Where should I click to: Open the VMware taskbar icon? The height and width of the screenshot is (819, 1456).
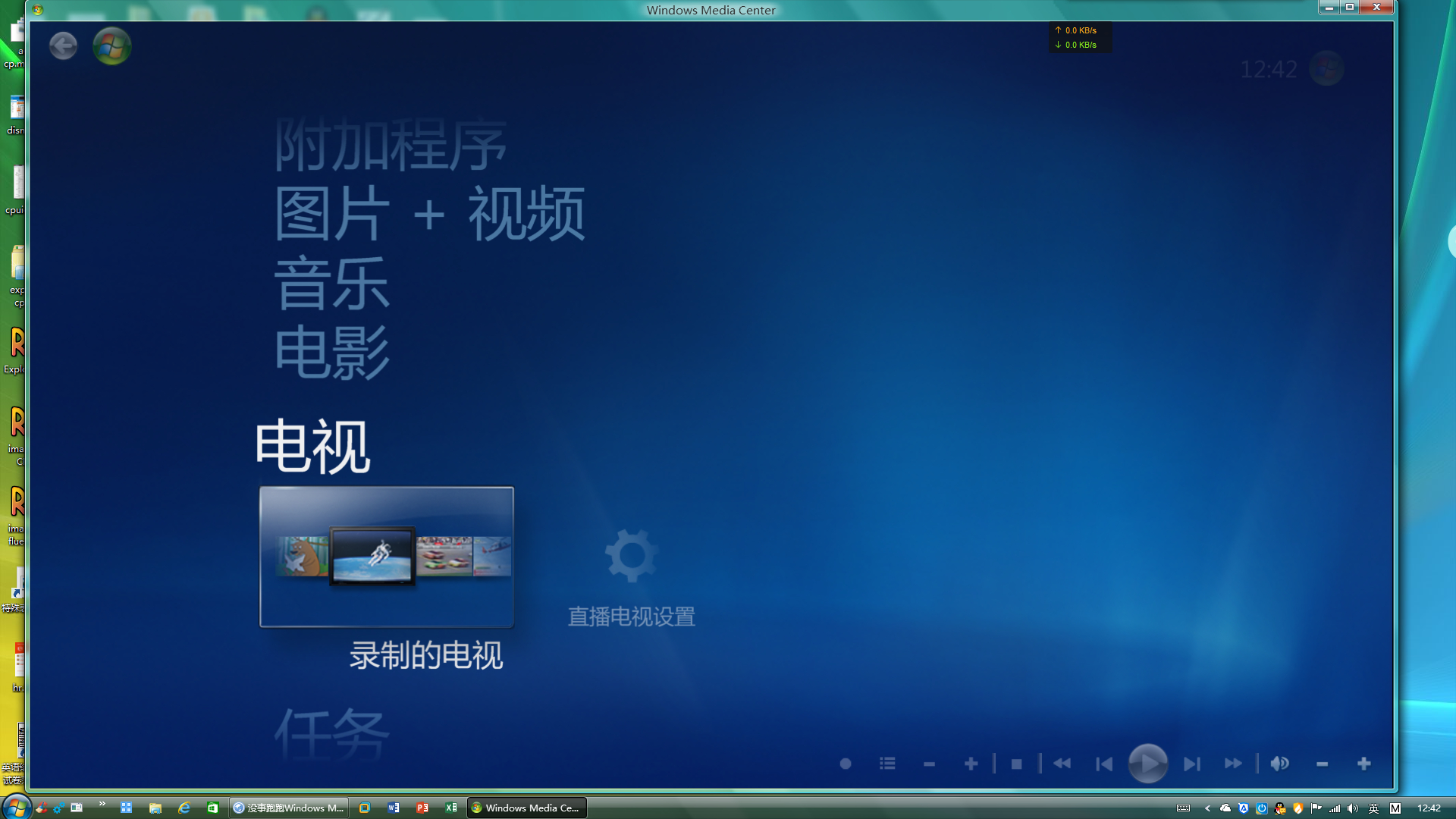(x=365, y=808)
